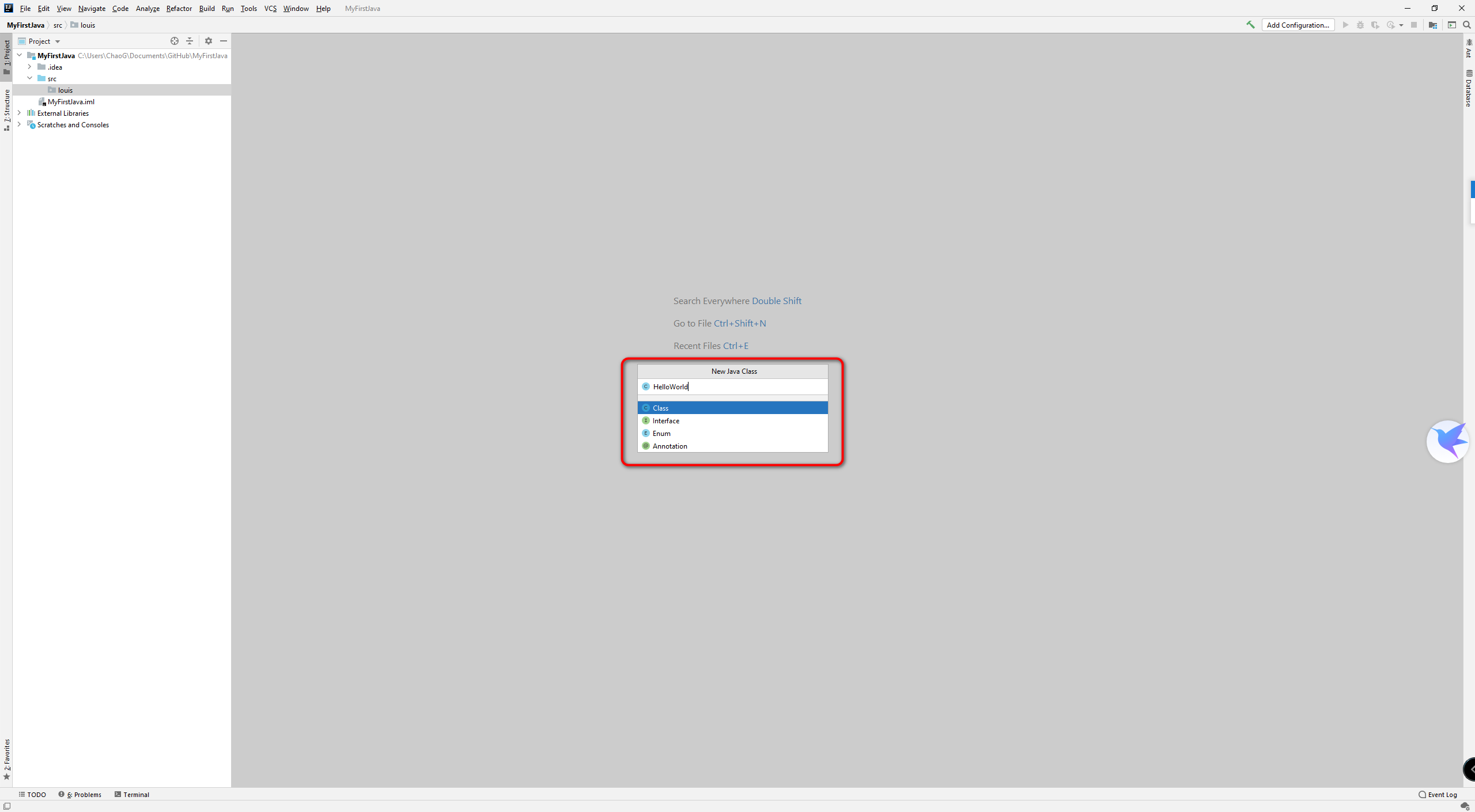Screen dimensions: 1475x812
Task: Select Class in New Java Class list
Action: [732, 408]
